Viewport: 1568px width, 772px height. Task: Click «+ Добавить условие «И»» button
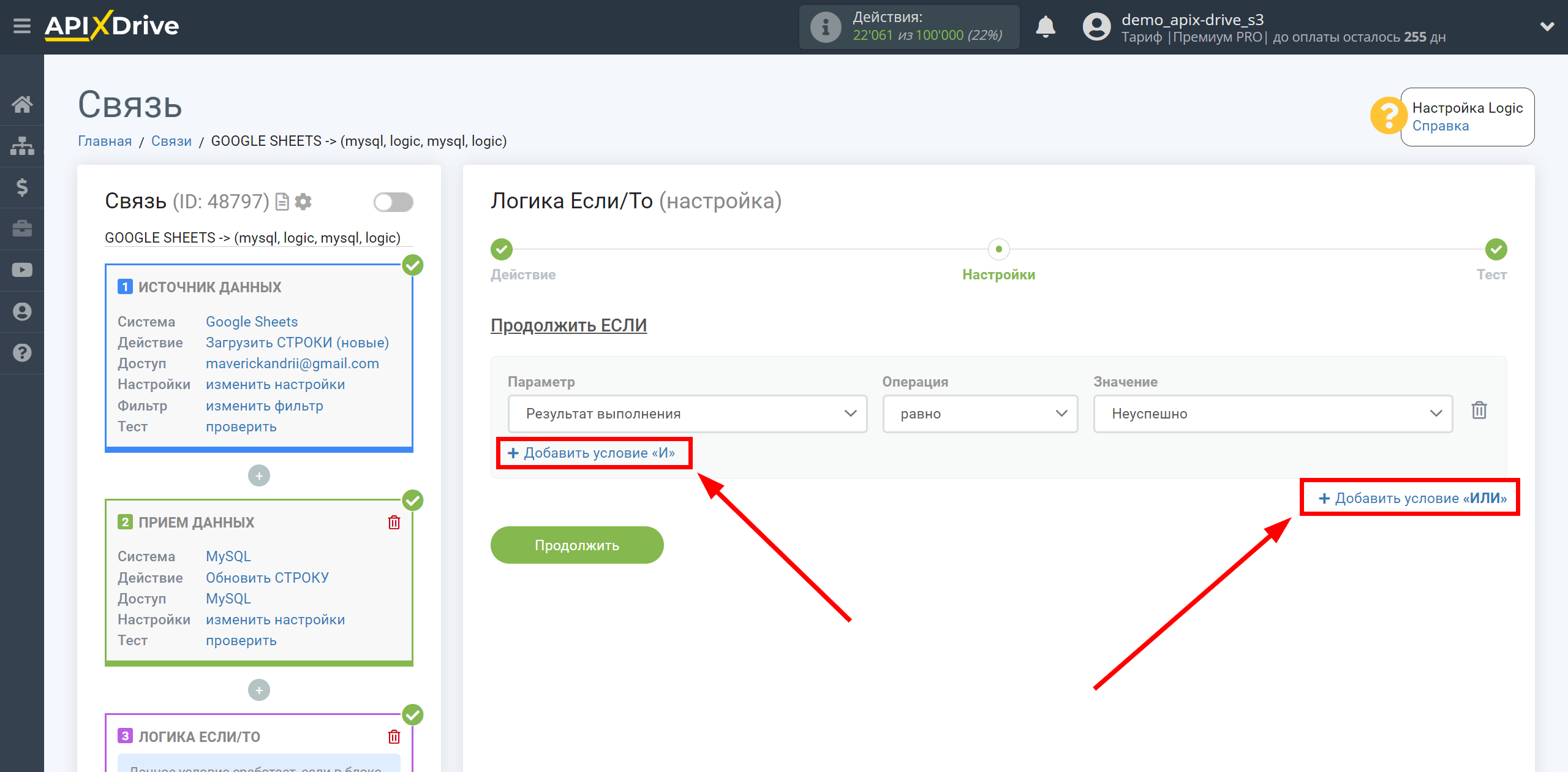click(x=592, y=453)
